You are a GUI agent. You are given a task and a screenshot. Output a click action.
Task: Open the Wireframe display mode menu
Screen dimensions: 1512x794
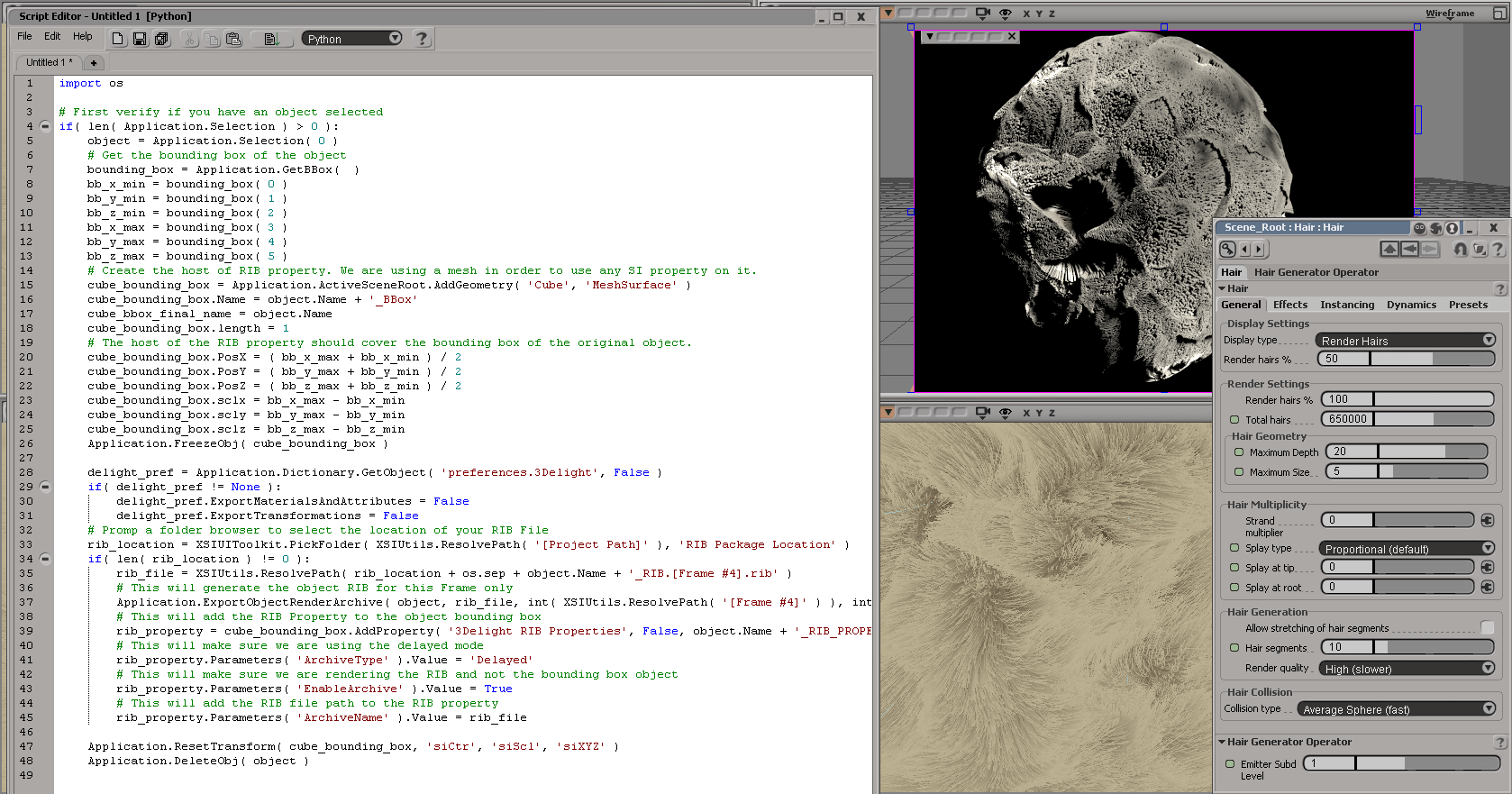[1449, 14]
